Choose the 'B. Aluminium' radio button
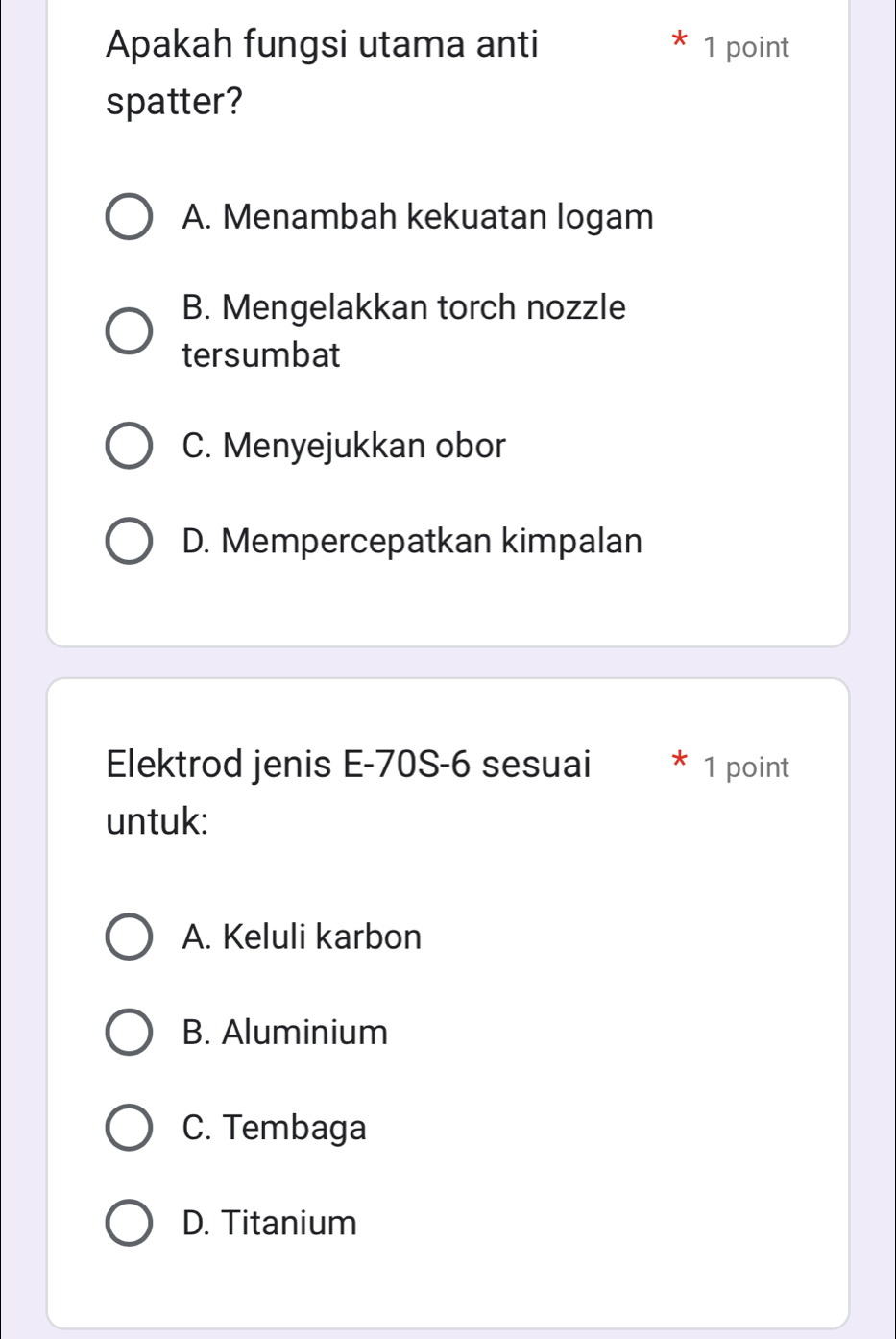896x1339 pixels. [x=128, y=1033]
